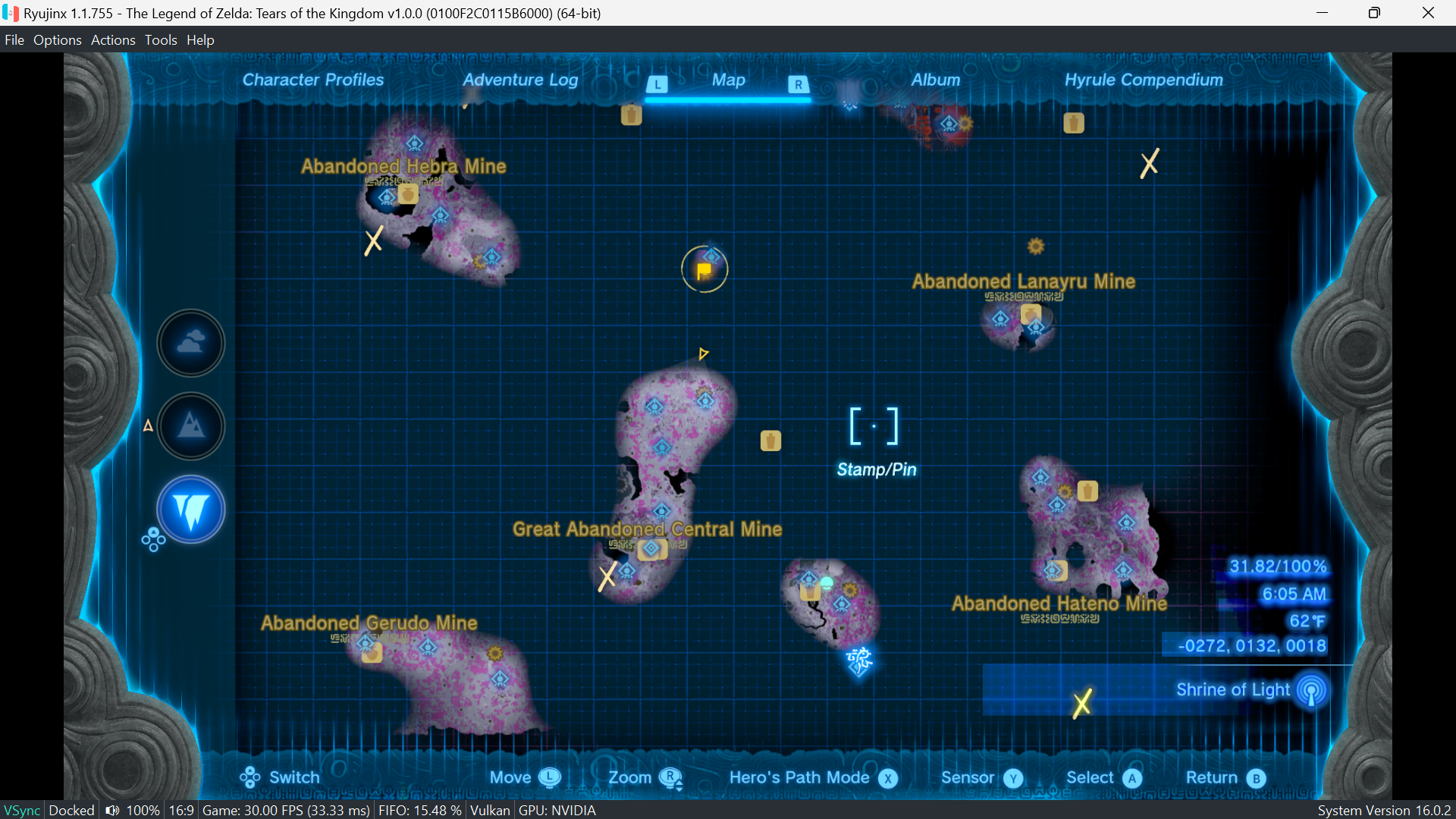Screen dimensions: 1456x819
Task: Click the Zoom control label
Action: [x=629, y=778]
